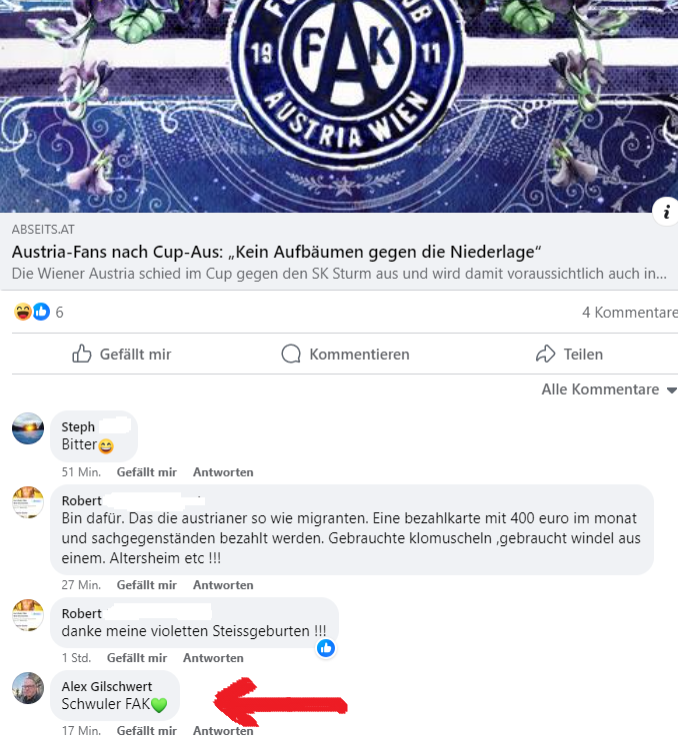678x750 pixels.
Task: Open Alex Gilschwert's profile picture
Action: (28, 688)
